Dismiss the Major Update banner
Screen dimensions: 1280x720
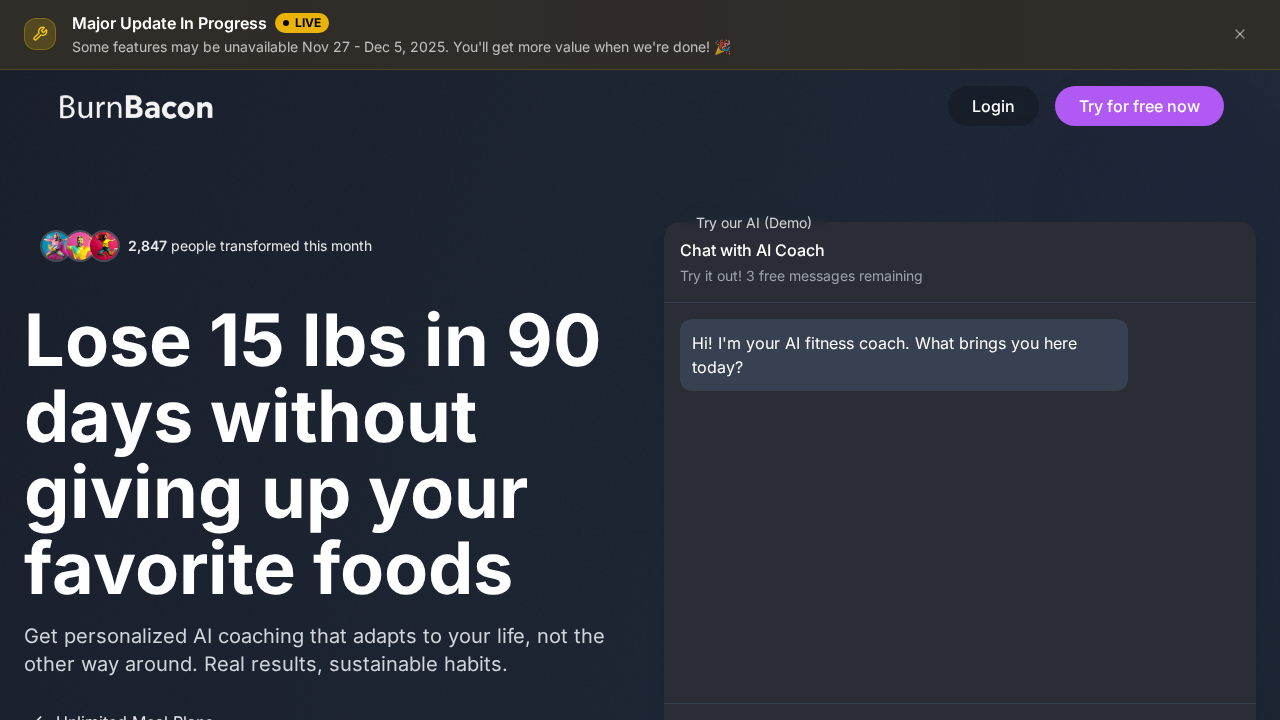tap(1240, 34)
